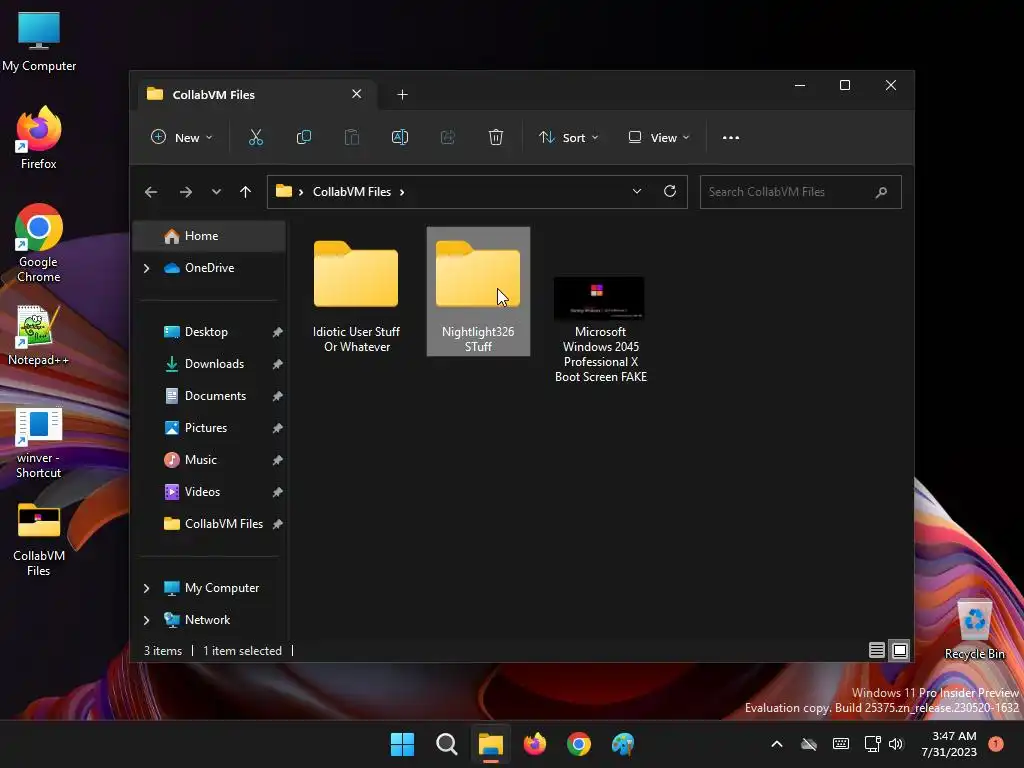Go up one folder level
Viewport: 1024px width, 768px height.
[x=246, y=192]
